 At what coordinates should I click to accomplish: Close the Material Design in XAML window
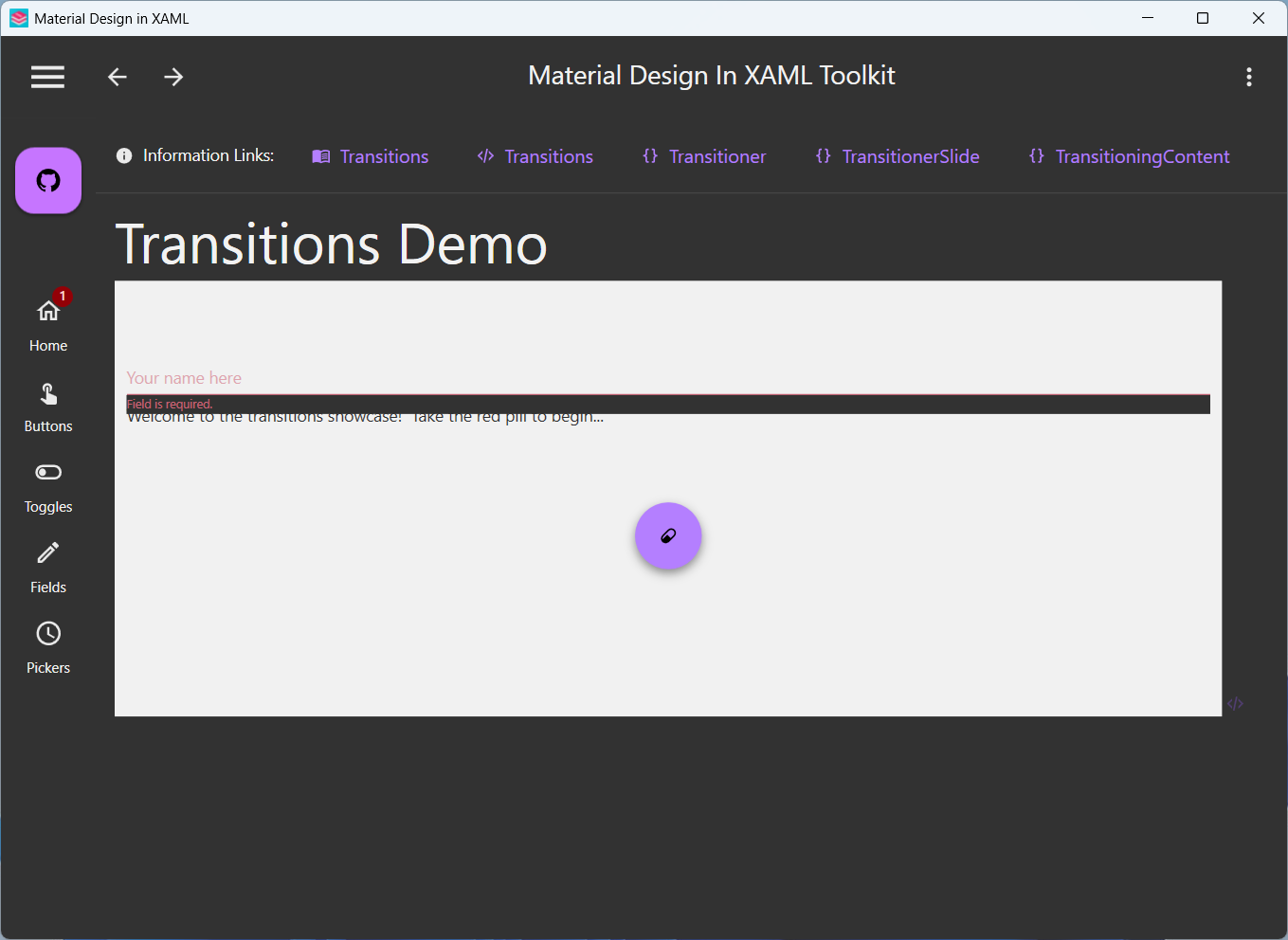(1259, 18)
